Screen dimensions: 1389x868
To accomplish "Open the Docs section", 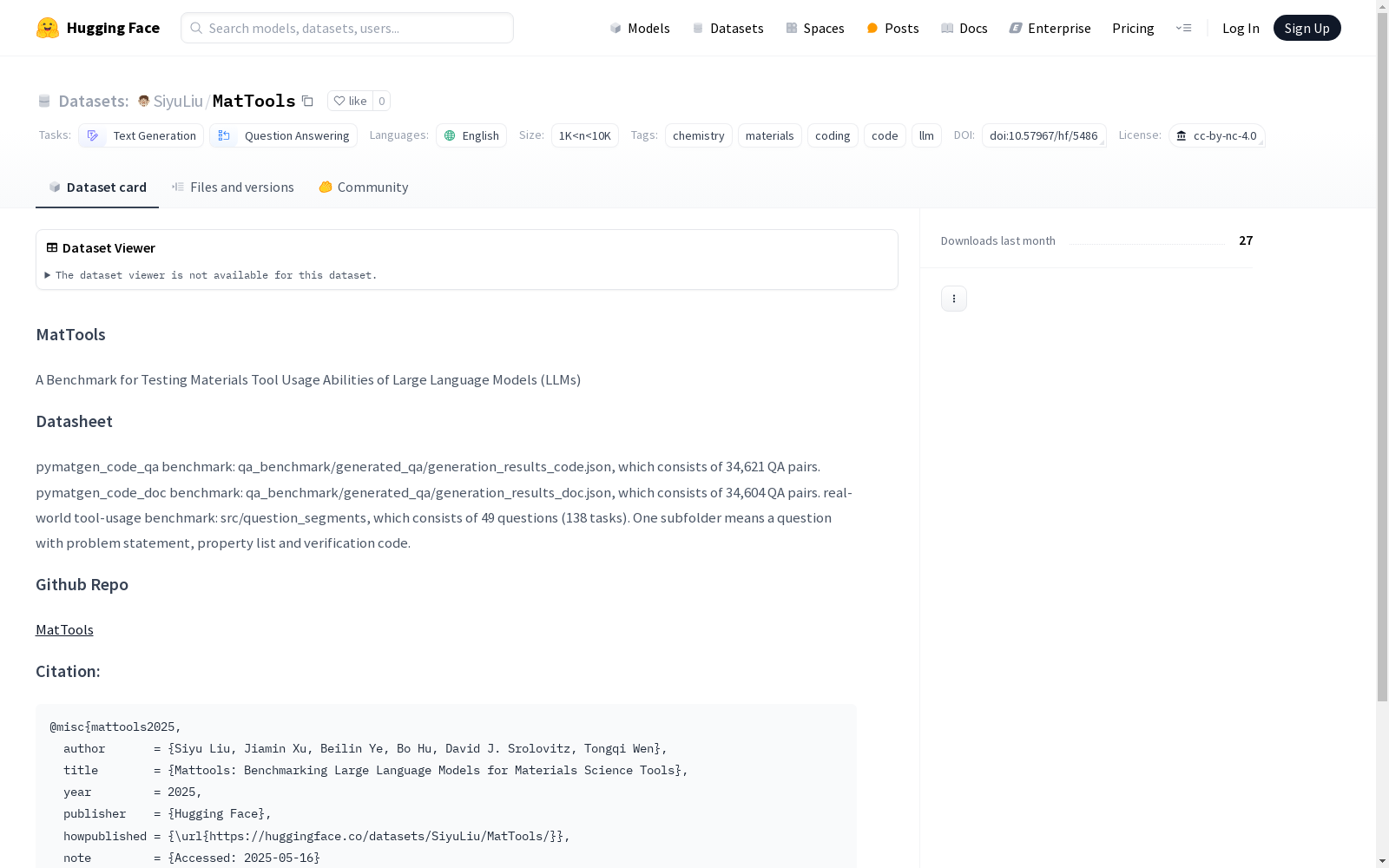I will point(964,28).
